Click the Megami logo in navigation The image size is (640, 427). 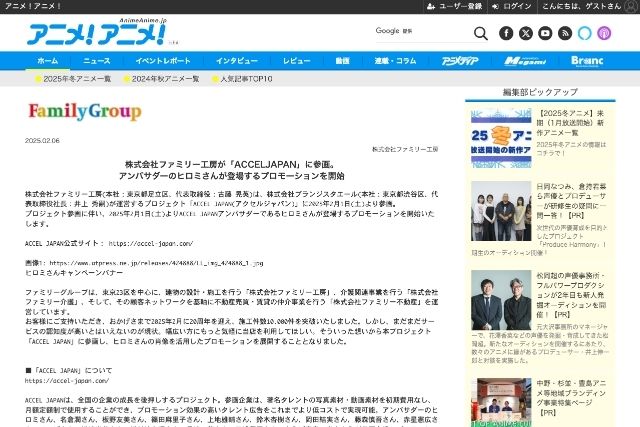pyautogui.click(x=525, y=61)
